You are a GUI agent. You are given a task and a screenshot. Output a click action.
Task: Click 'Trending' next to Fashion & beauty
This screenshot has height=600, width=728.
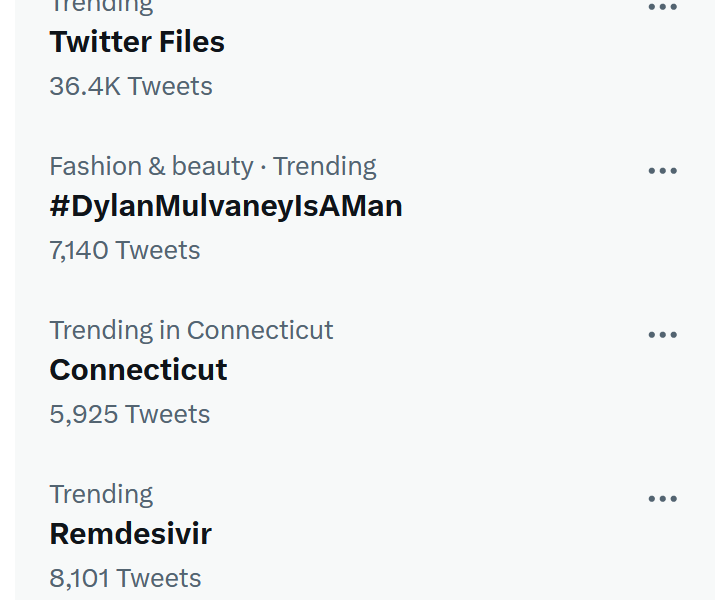(325, 166)
